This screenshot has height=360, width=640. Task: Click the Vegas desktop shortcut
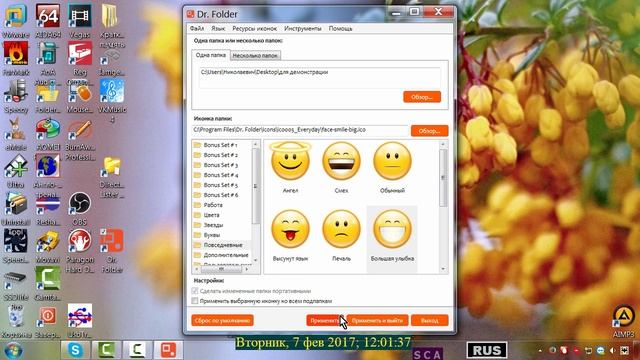[80, 21]
